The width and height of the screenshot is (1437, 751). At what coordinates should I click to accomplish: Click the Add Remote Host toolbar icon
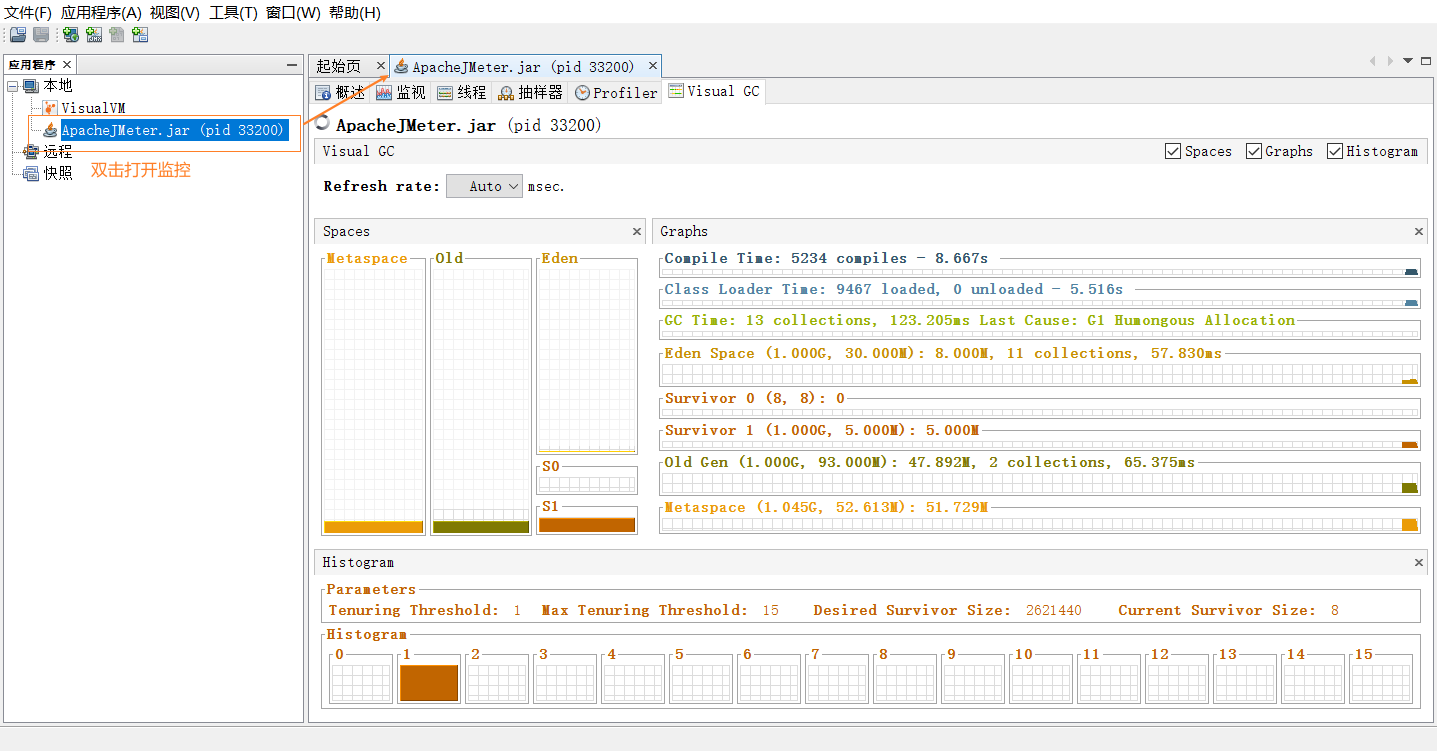click(x=71, y=35)
